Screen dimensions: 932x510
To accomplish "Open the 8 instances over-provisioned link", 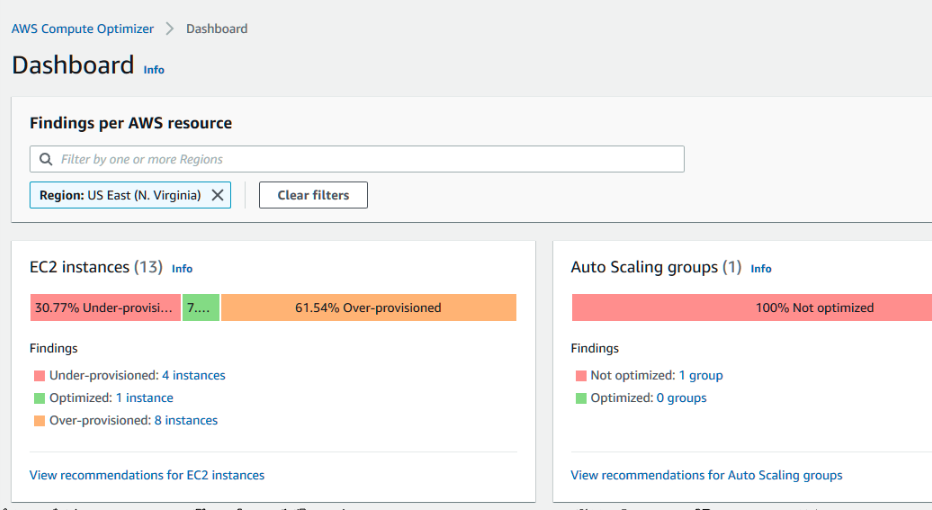I will tap(186, 421).
